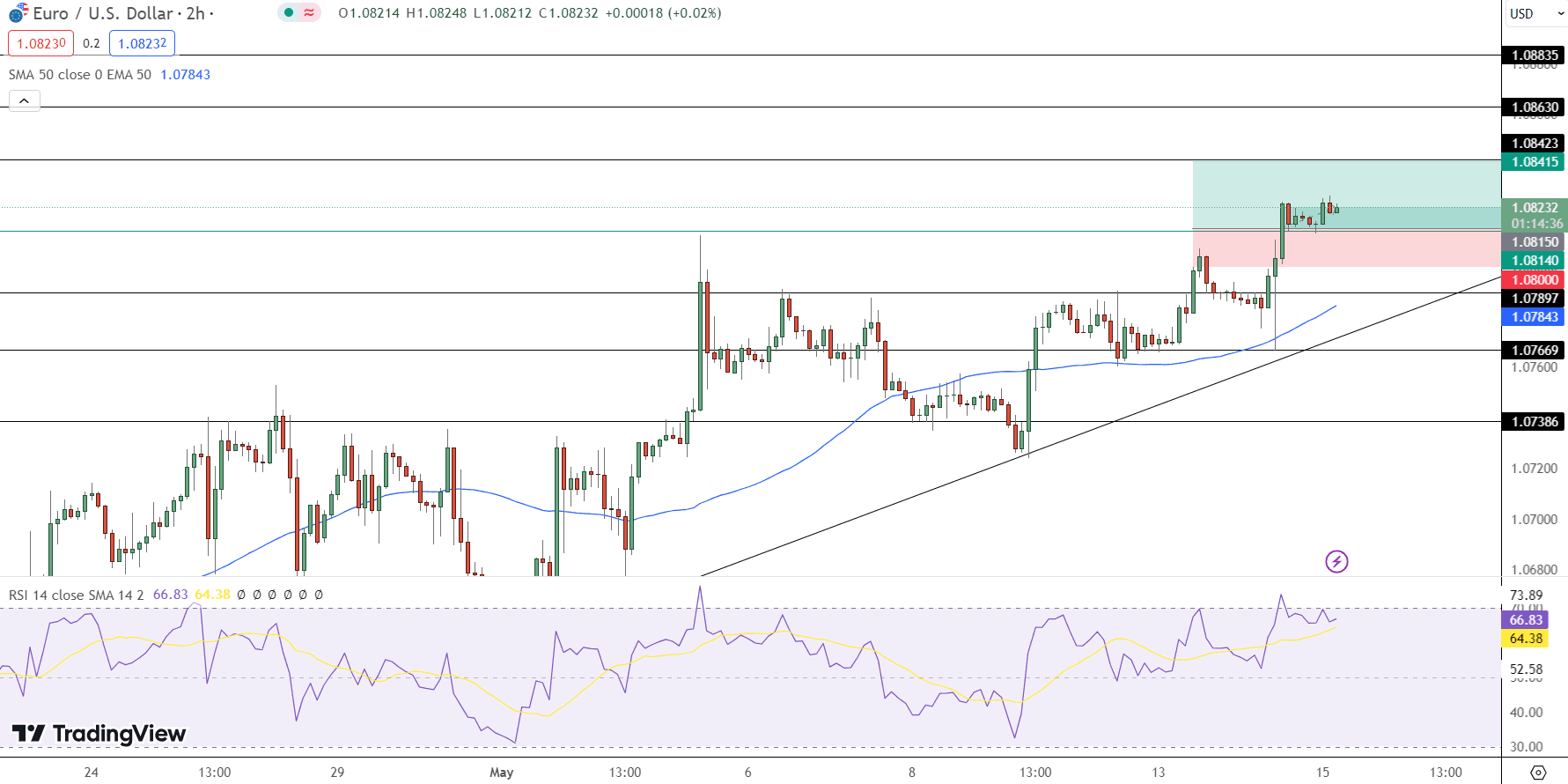Image resolution: width=1568 pixels, height=784 pixels.
Task: Select the red stop-loss zone of long position
Action: 1346,248
